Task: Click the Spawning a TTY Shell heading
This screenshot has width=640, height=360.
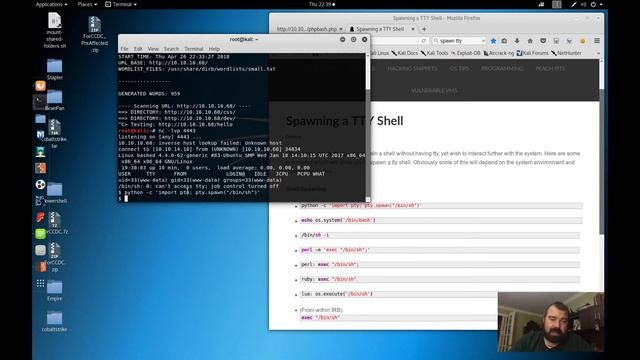Action: tap(344, 121)
